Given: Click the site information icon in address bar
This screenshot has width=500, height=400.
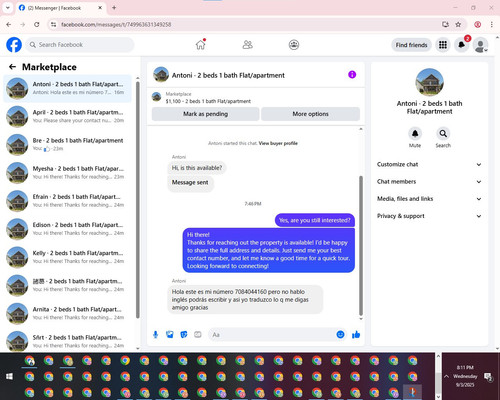Looking at the screenshot, I should (53, 24).
